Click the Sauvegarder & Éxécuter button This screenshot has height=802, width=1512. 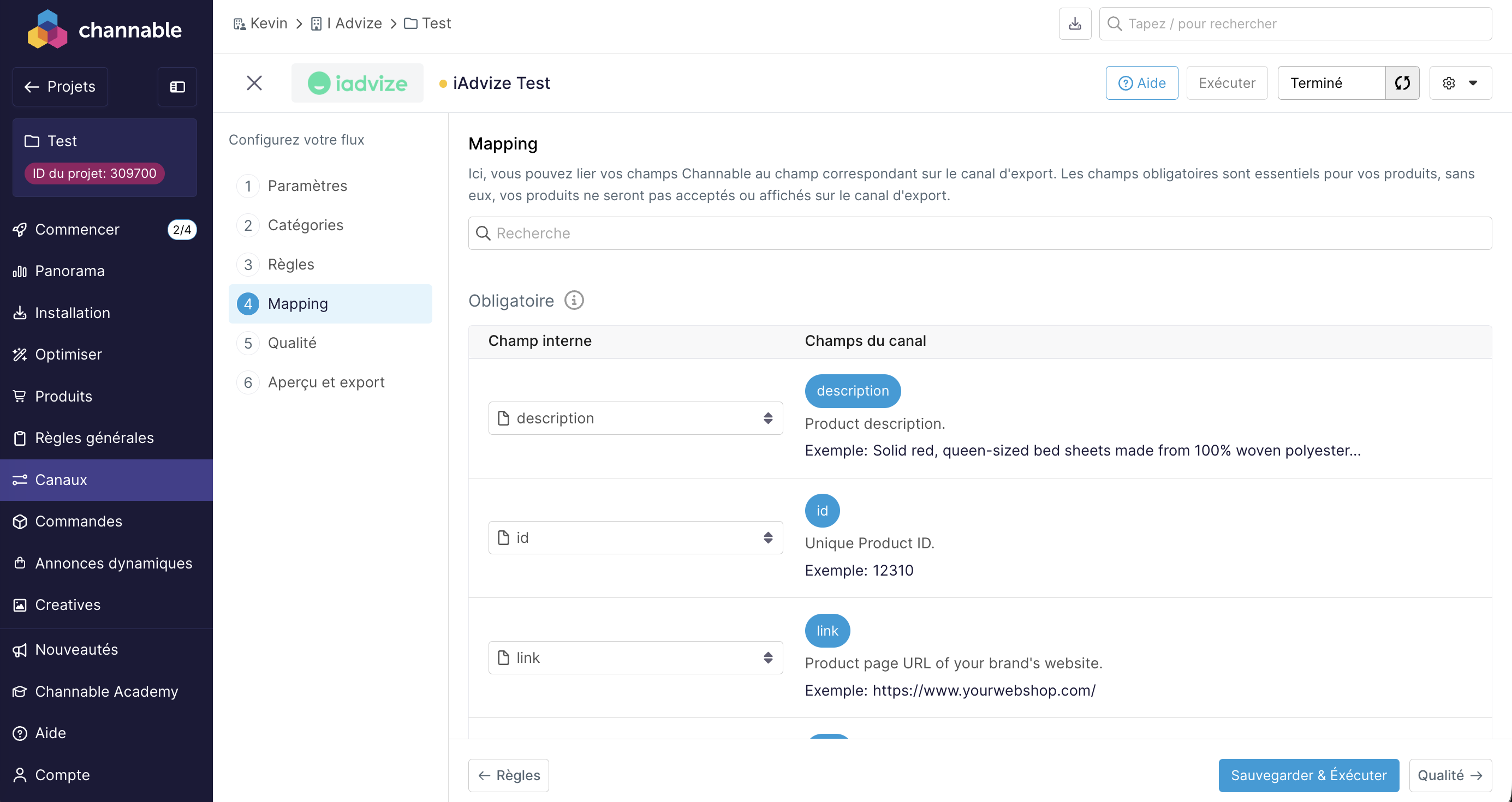tap(1308, 775)
